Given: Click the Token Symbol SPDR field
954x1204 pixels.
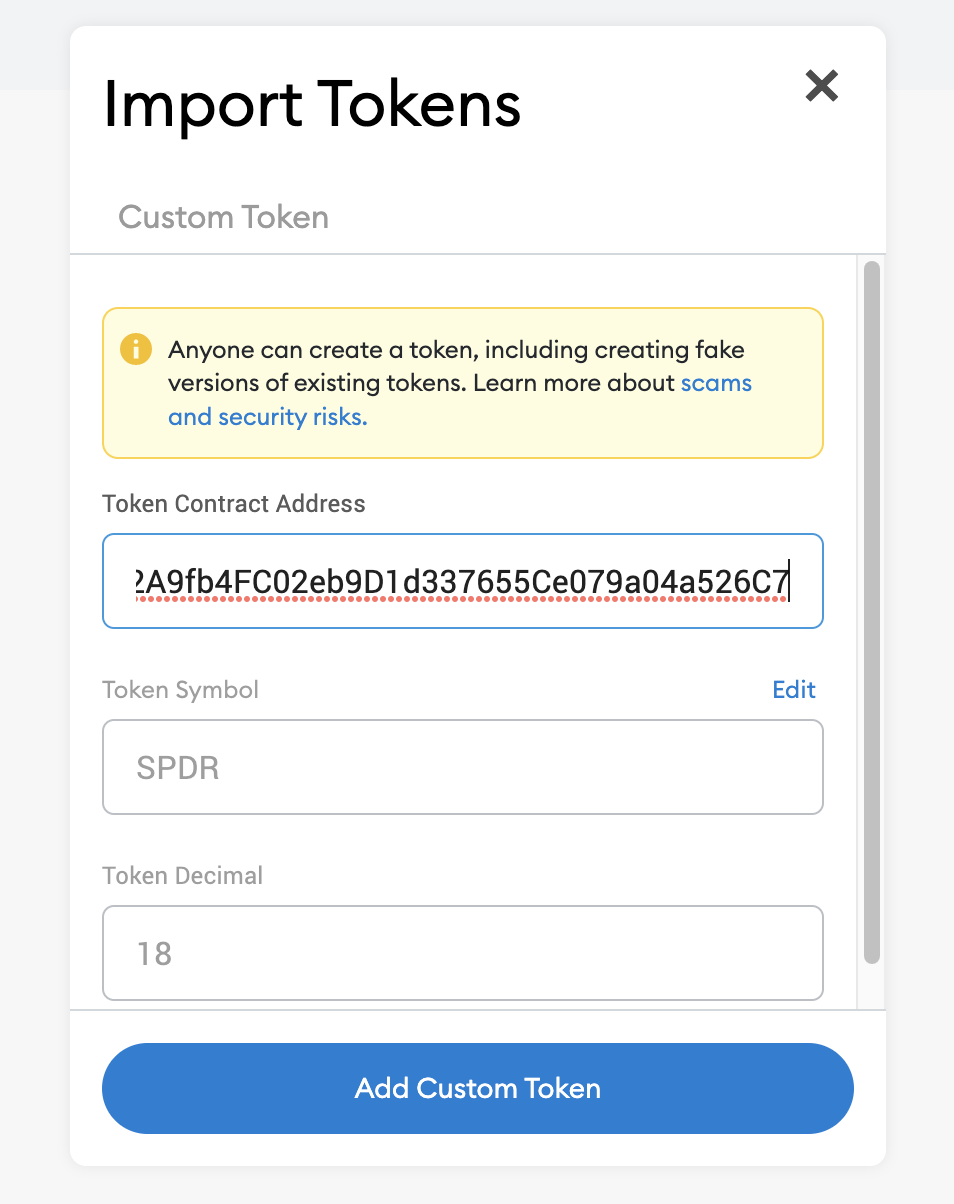Looking at the screenshot, I should coord(462,767).
